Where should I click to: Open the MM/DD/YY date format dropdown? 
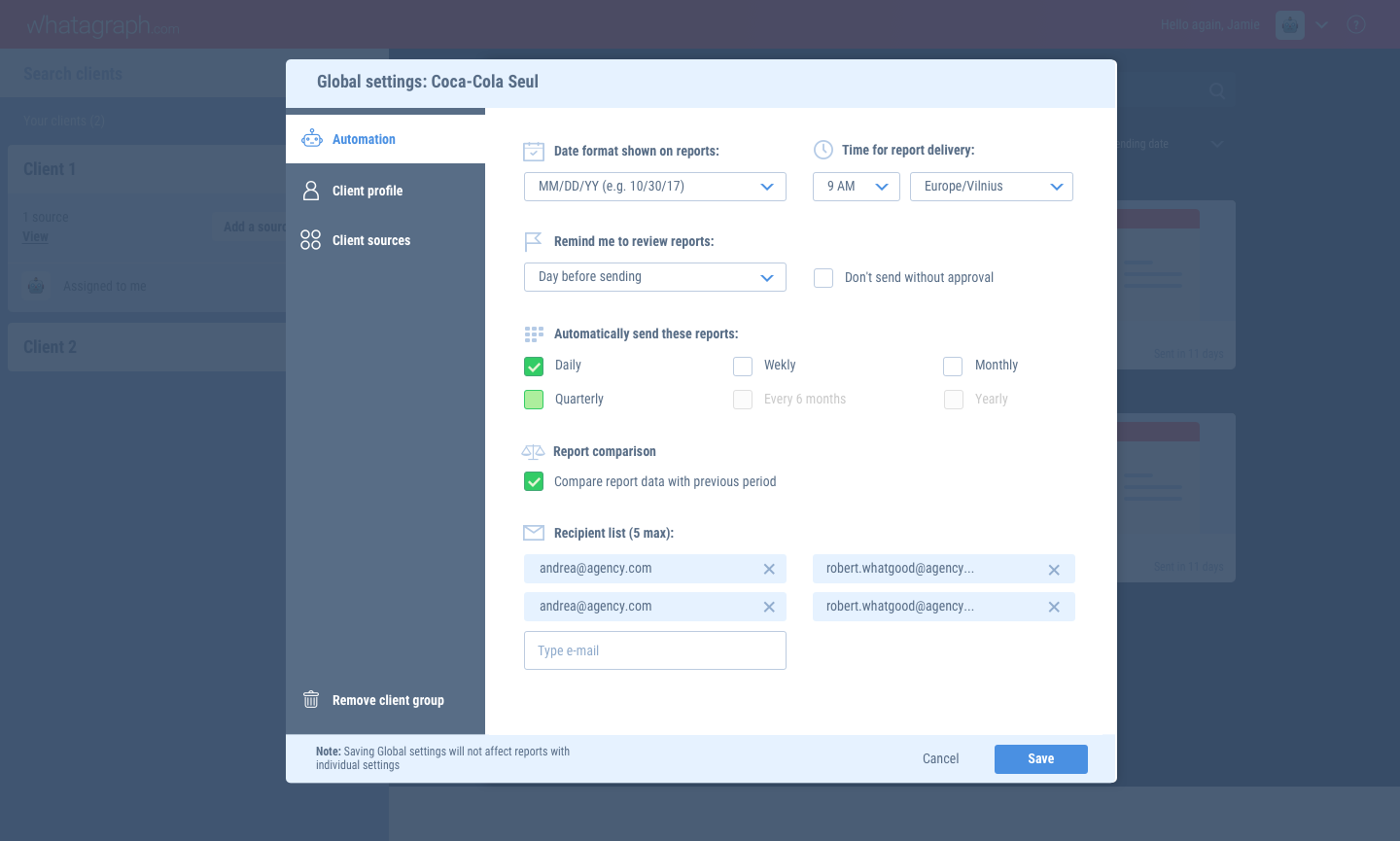[x=655, y=187]
